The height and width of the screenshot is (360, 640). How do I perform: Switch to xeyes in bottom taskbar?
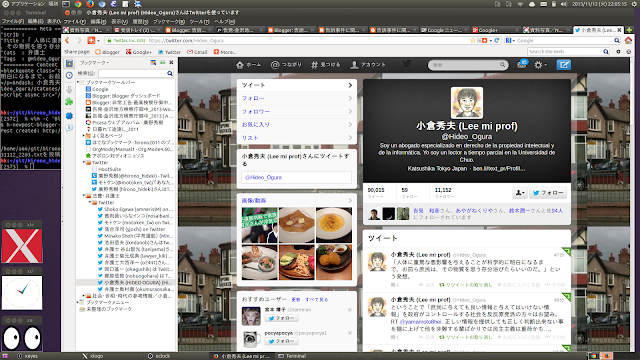27,356
